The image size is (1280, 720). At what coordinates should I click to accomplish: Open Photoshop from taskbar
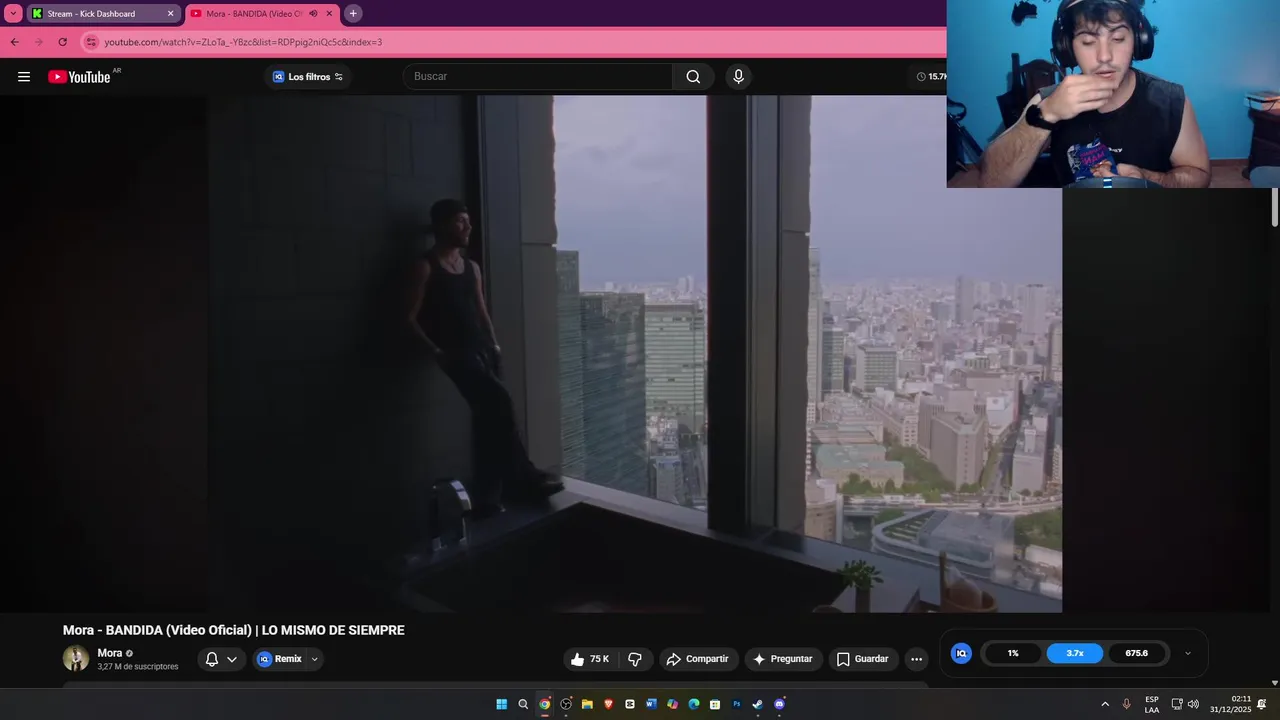[x=737, y=704]
